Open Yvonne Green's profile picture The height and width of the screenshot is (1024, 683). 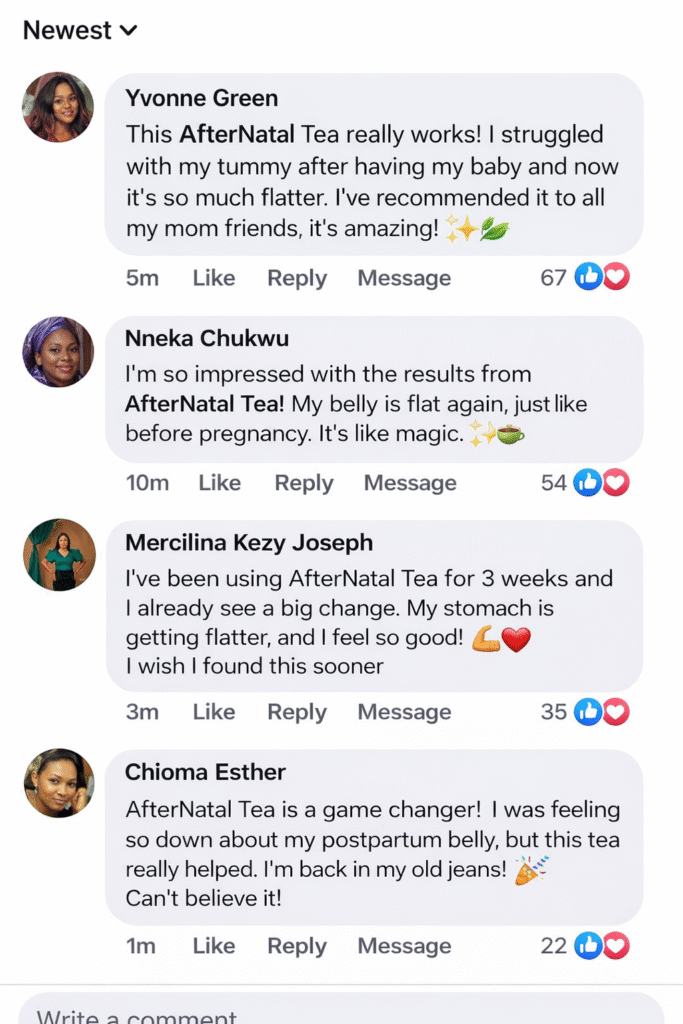[x=58, y=107]
